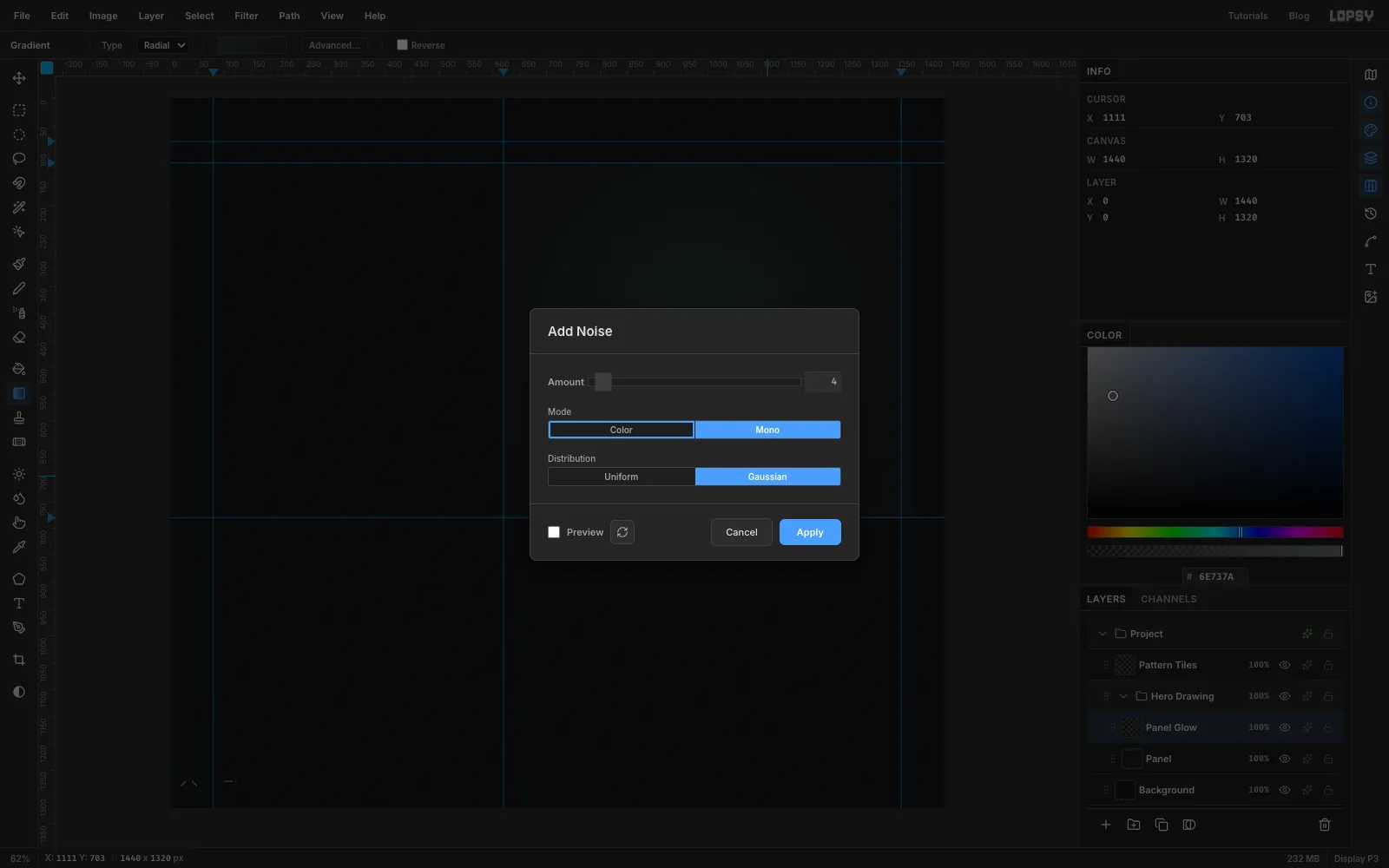Delete layer with trash icon
Screen dimensions: 1389x868
[x=1325, y=825]
